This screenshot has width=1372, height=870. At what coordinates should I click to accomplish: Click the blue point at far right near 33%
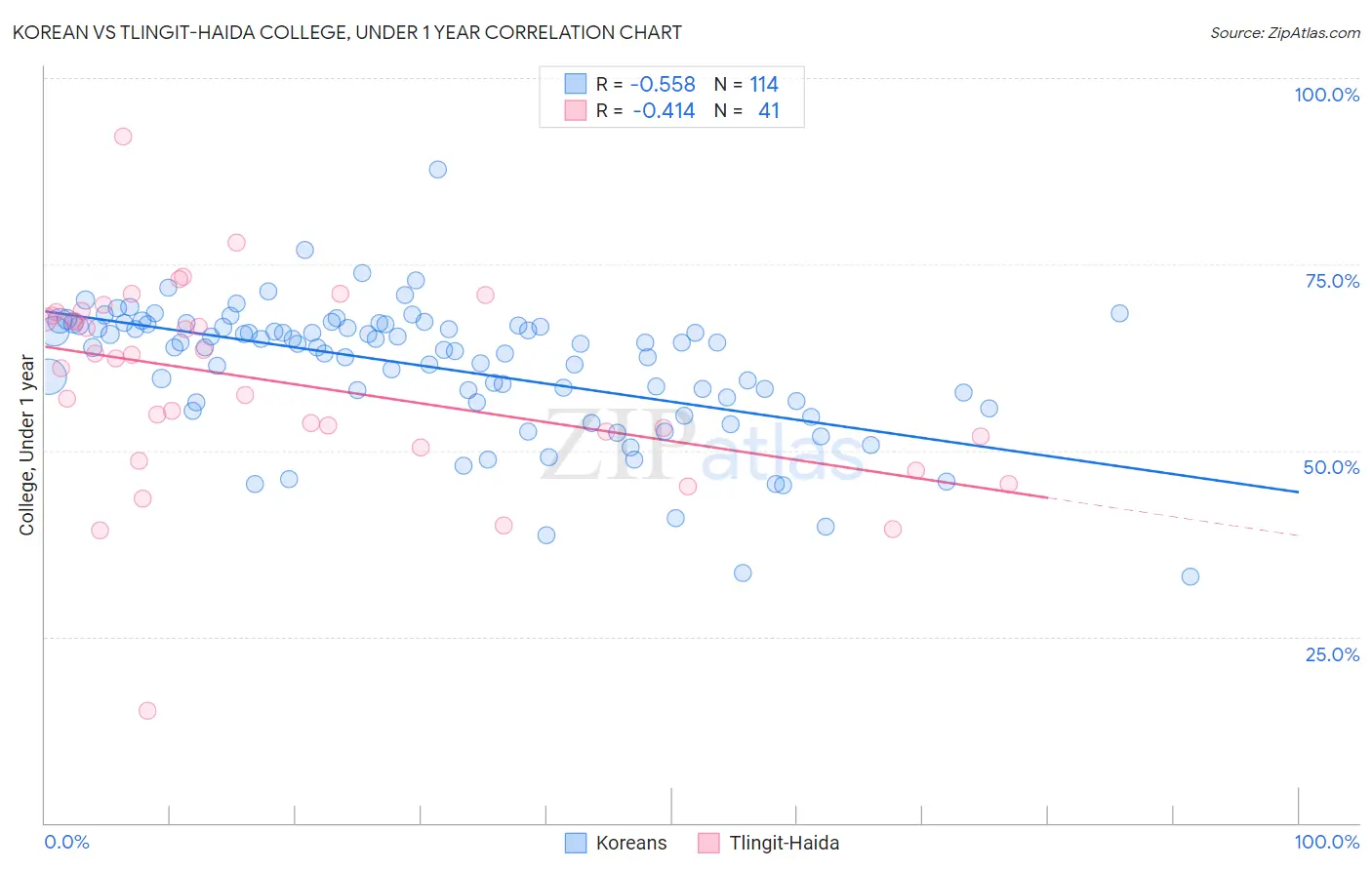pos(1190,576)
